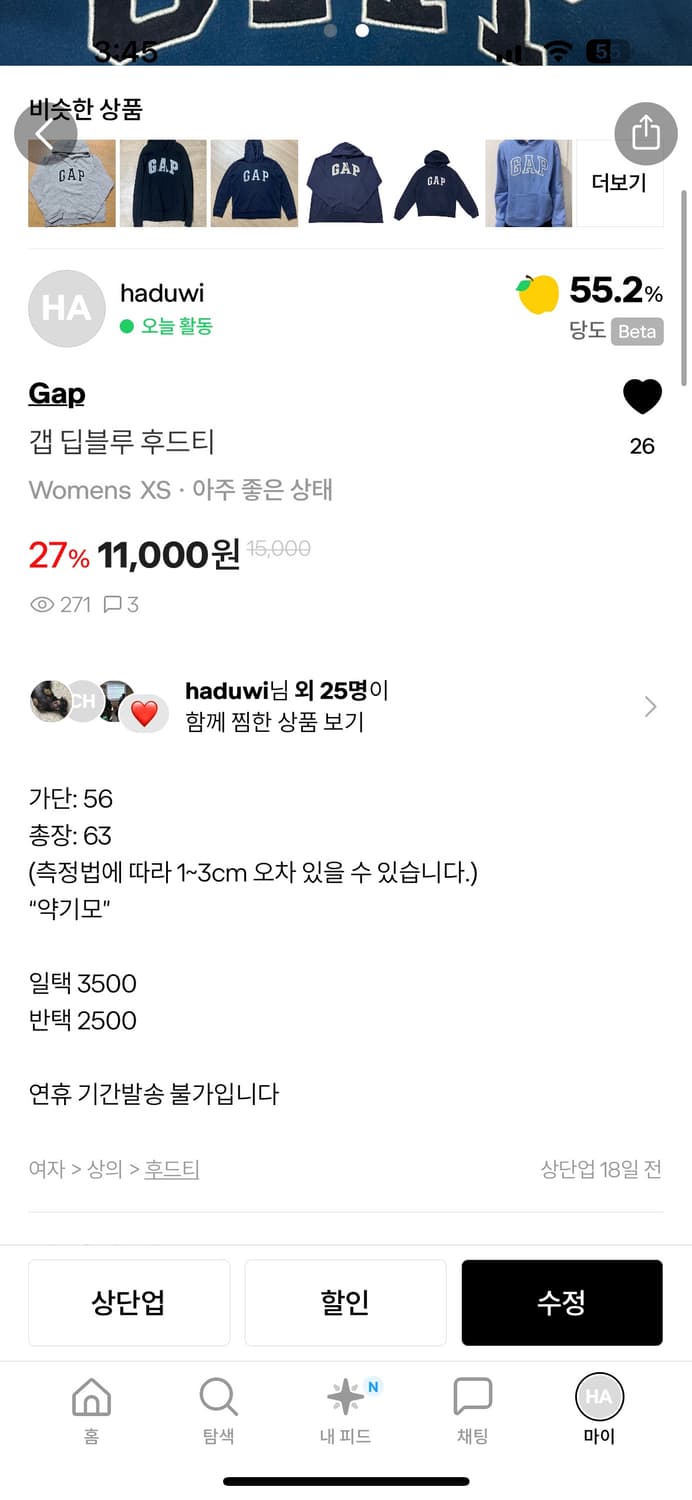Open the comments speech bubble icon

click(x=113, y=604)
